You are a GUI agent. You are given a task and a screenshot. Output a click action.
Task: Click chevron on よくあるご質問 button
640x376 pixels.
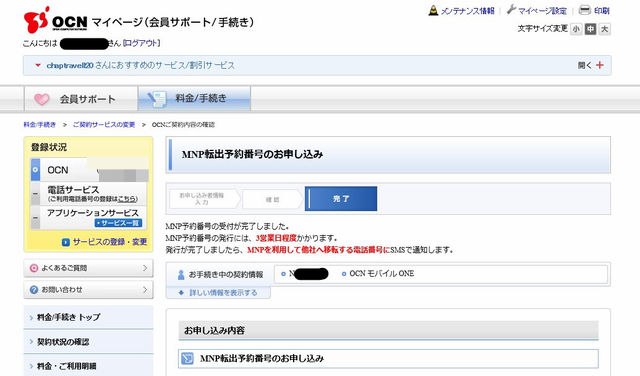pos(145,268)
